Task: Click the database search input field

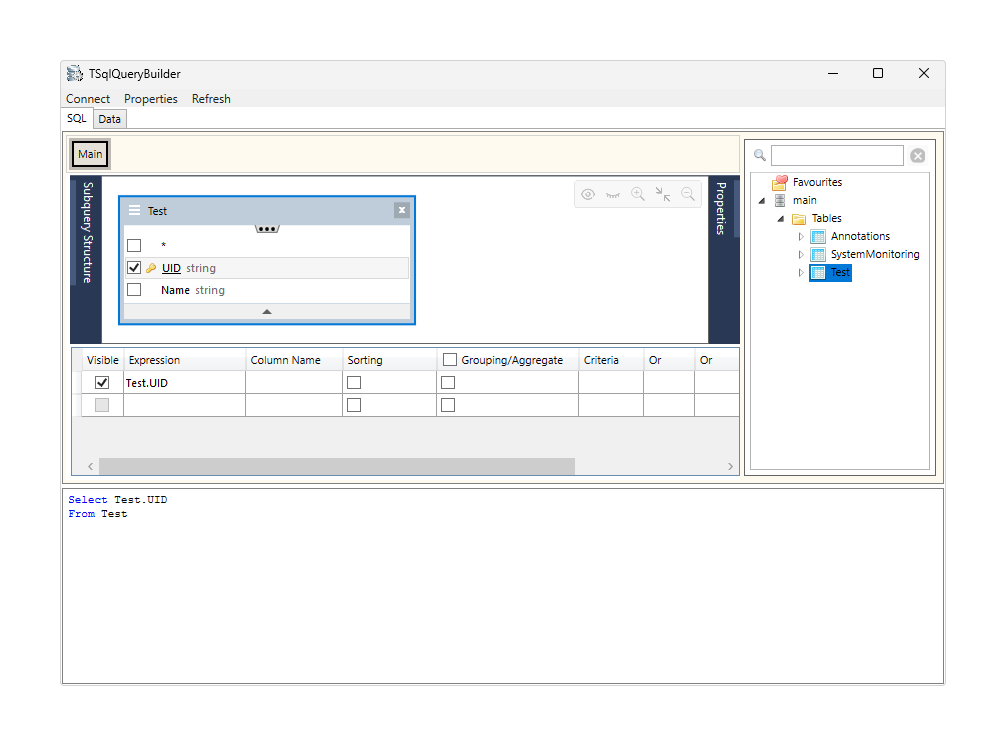Action: pos(836,156)
